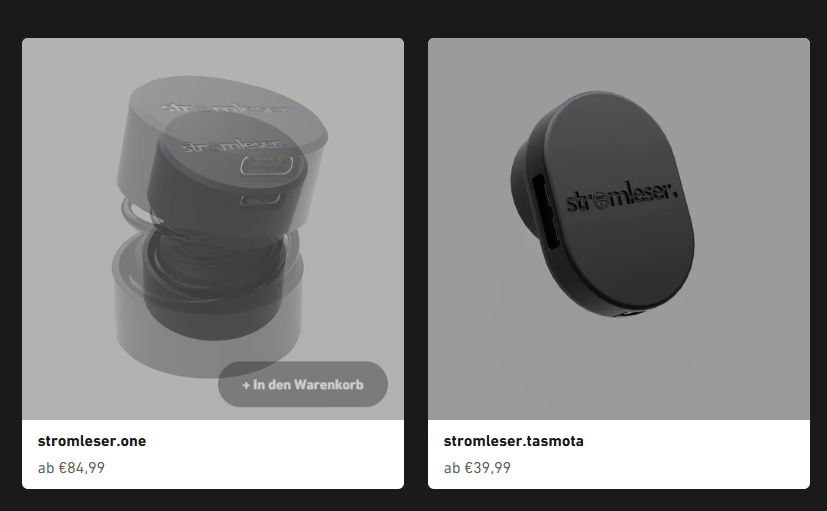The width and height of the screenshot is (827, 511).
Task: Click the ab €84,99 price text
Action: (71, 468)
